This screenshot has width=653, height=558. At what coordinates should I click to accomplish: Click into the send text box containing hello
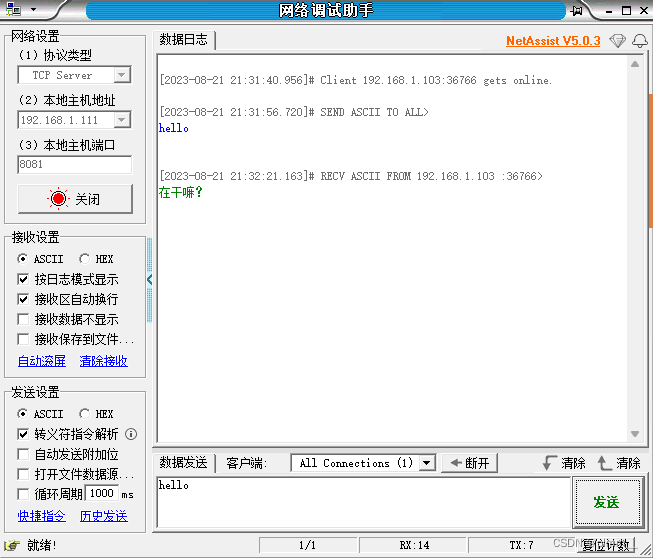point(364,503)
